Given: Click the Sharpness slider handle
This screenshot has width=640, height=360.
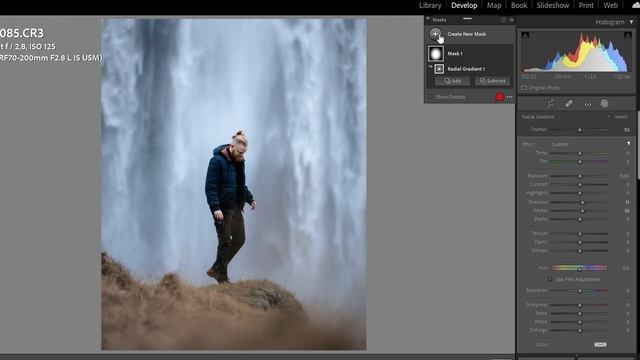Looking at the screenshot, I should (580, 305).
